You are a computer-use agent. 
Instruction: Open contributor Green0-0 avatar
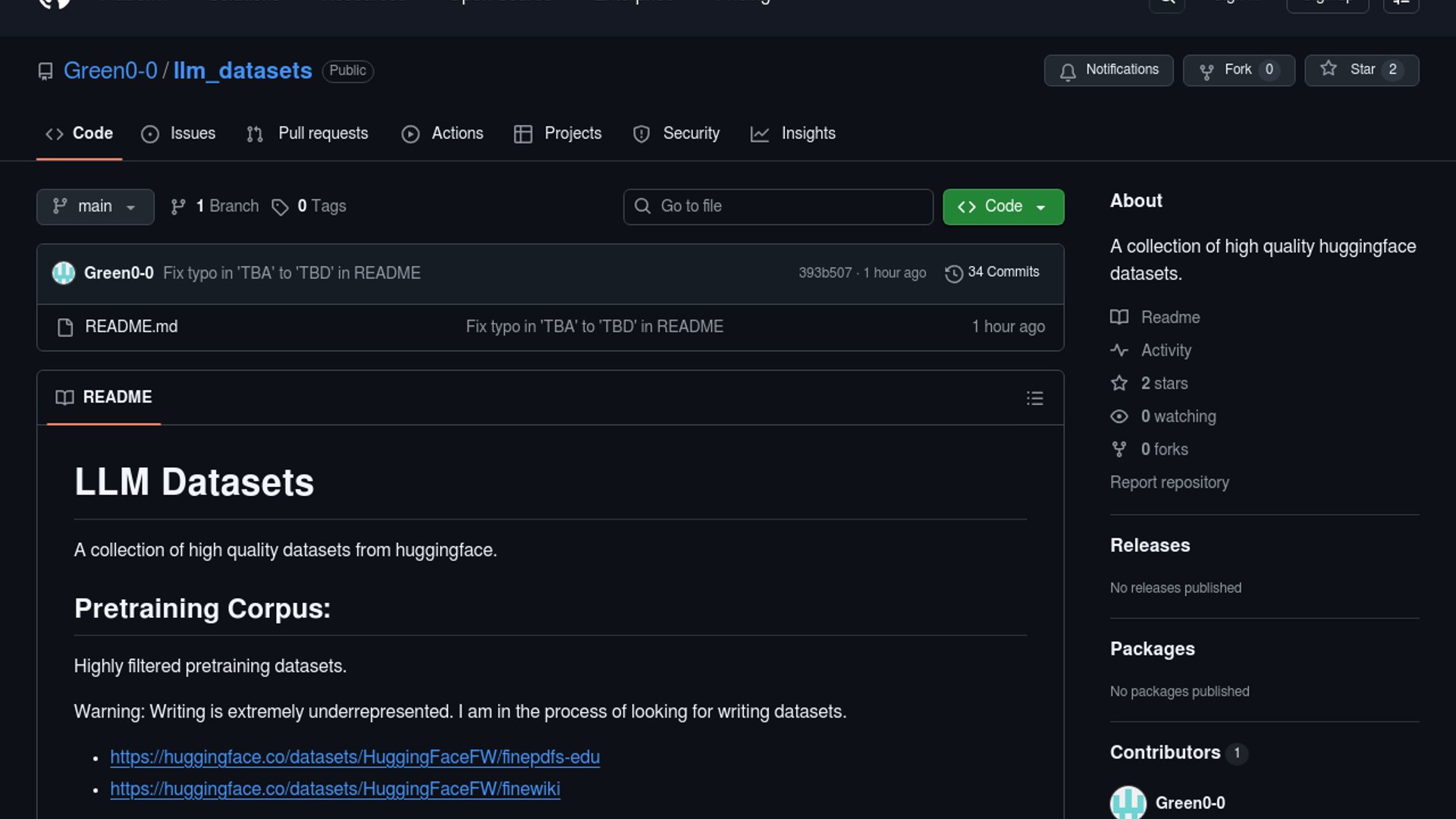(1128, 802)
